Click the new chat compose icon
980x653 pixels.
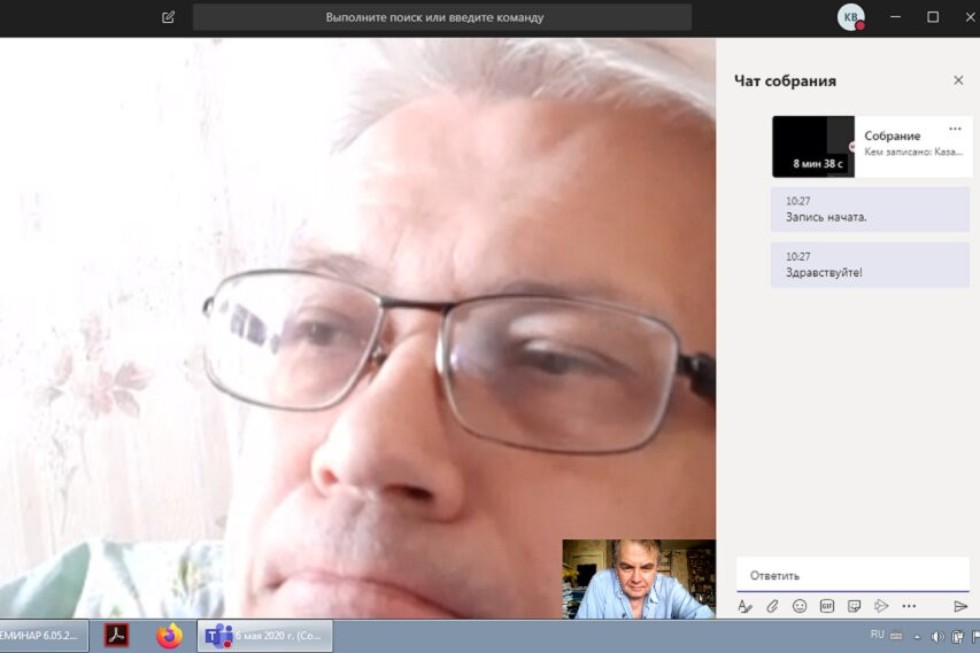pos(168,17)
